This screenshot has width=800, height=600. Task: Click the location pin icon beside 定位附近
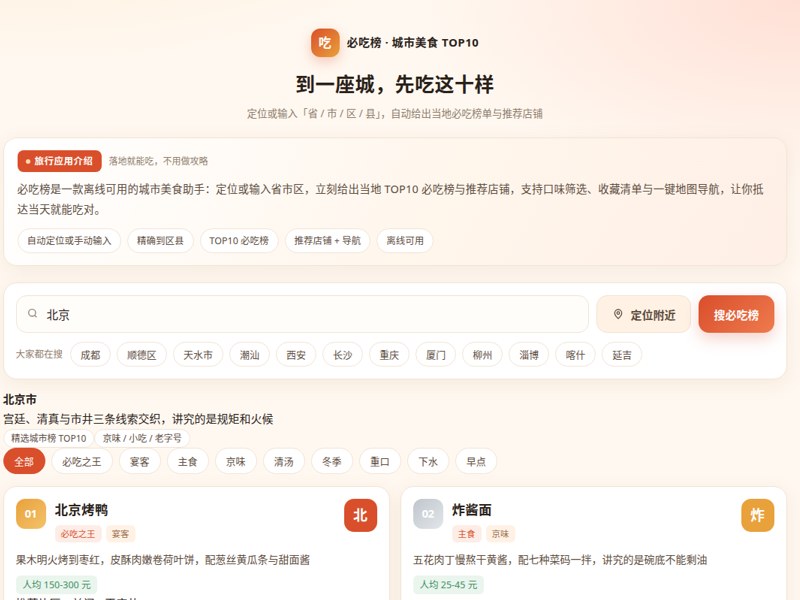(617, 314)
